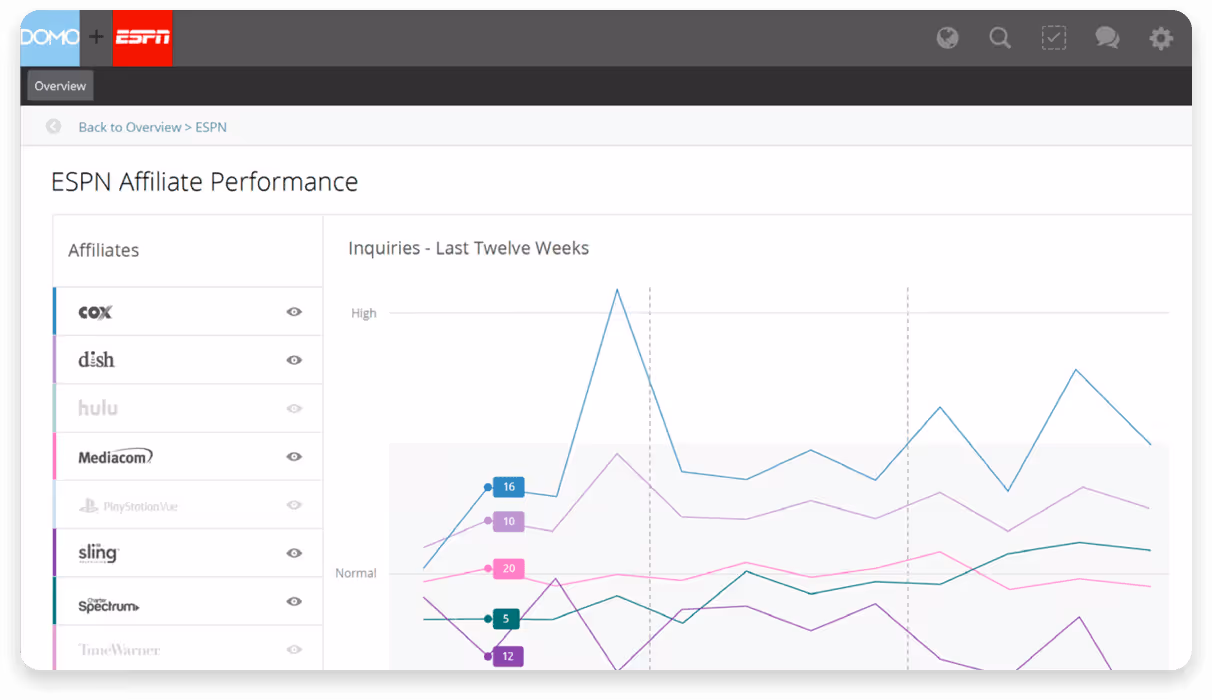This screenshot has width=1212, height=700.
Task: Click the Normal axis label
Action: pyautogui.click(x=356, y=573)
